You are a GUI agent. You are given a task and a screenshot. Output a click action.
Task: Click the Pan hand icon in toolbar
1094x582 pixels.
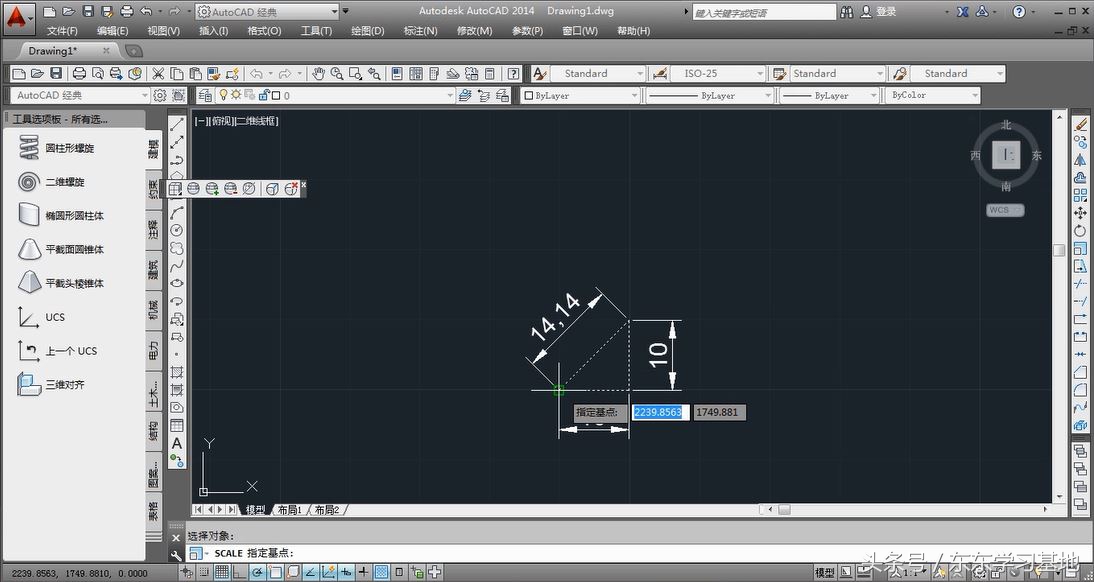pos(318,74)
